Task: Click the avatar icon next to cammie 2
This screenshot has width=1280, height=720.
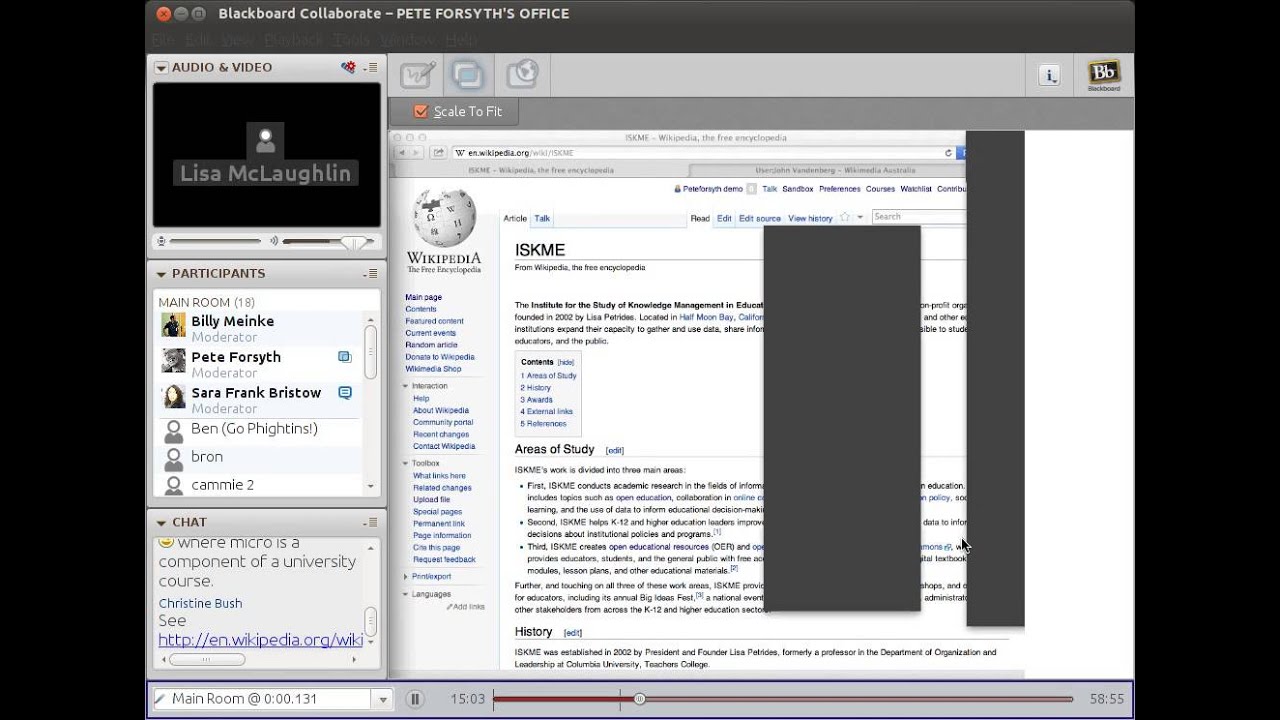Action: tap(174, 486)
